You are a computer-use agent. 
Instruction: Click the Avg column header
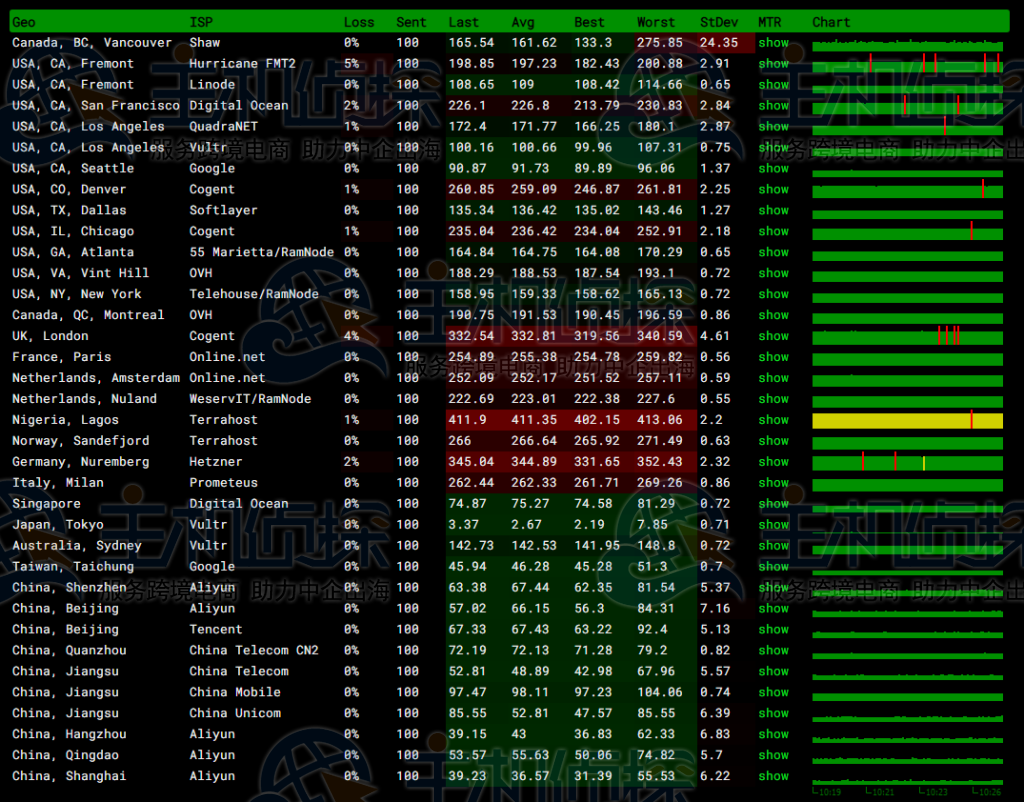[x=523, y=22]
